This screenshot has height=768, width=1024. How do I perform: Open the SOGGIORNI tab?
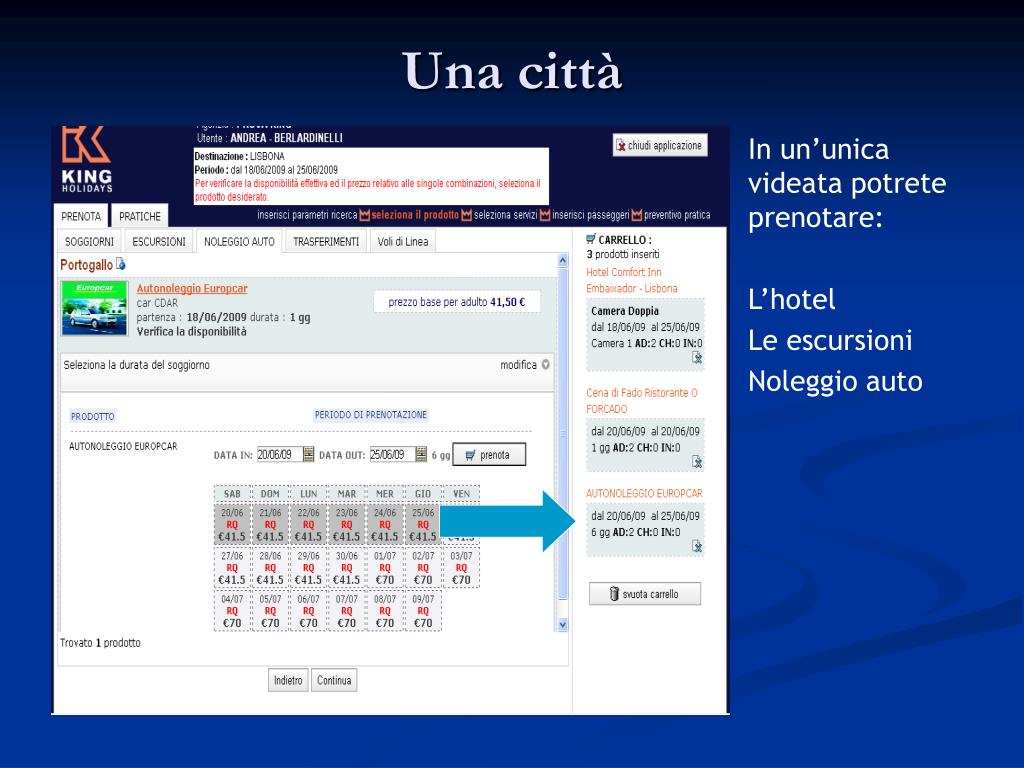point(89,242)
